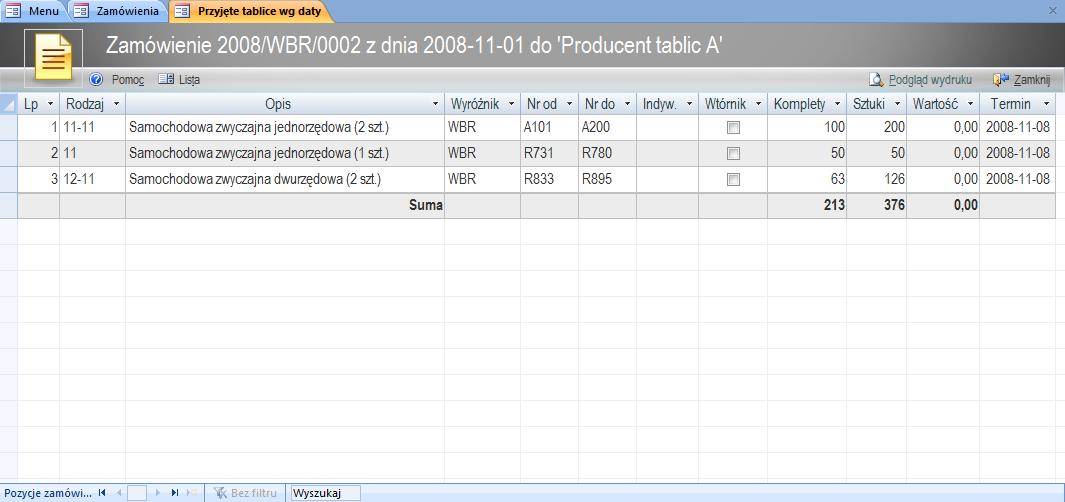
Task: Toggle Wtórnik checkbox for row 1
Action: pyautogui.click(x=733, y=128)
